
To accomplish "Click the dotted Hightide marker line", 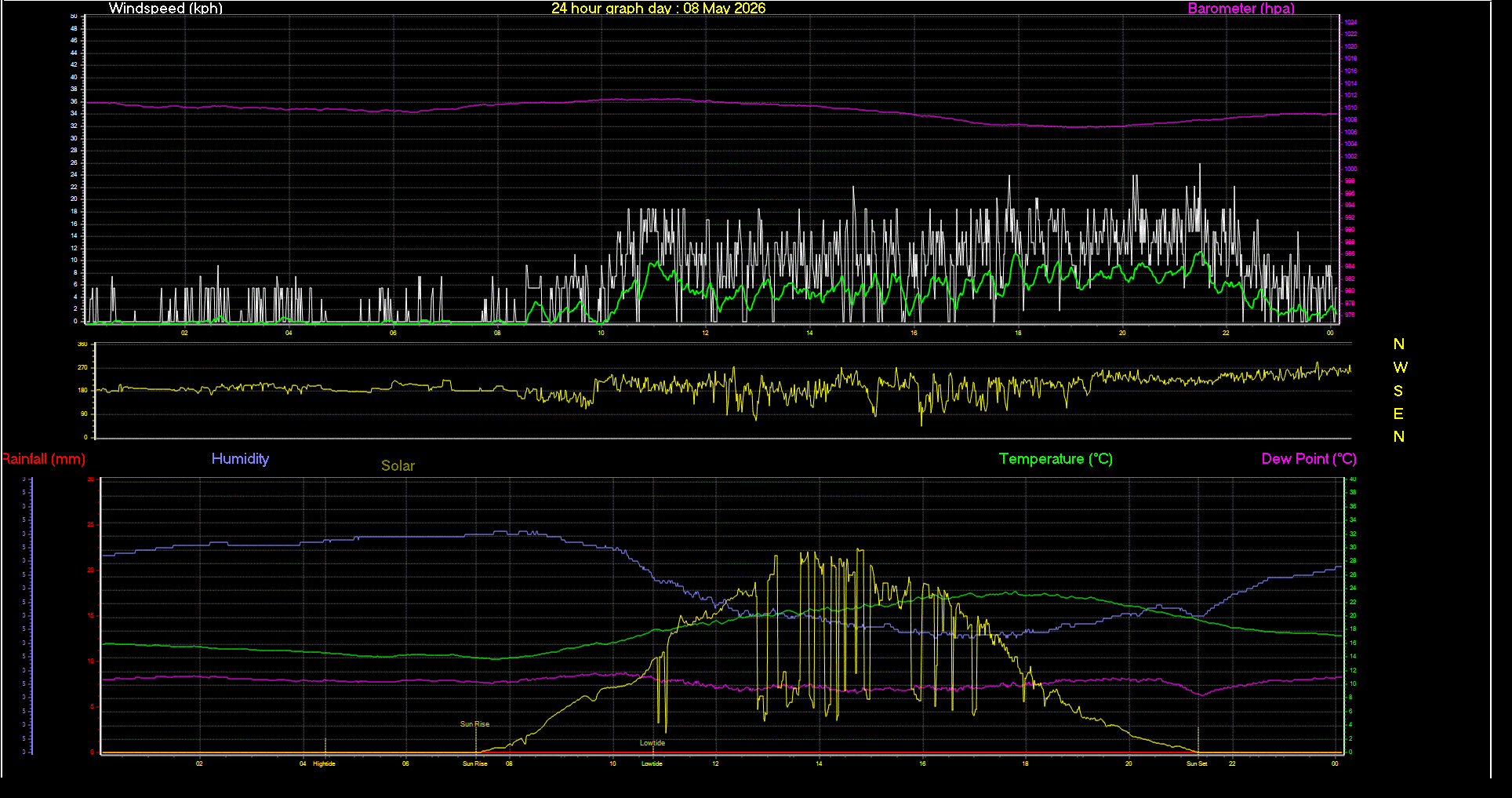I will click(325, 745).
